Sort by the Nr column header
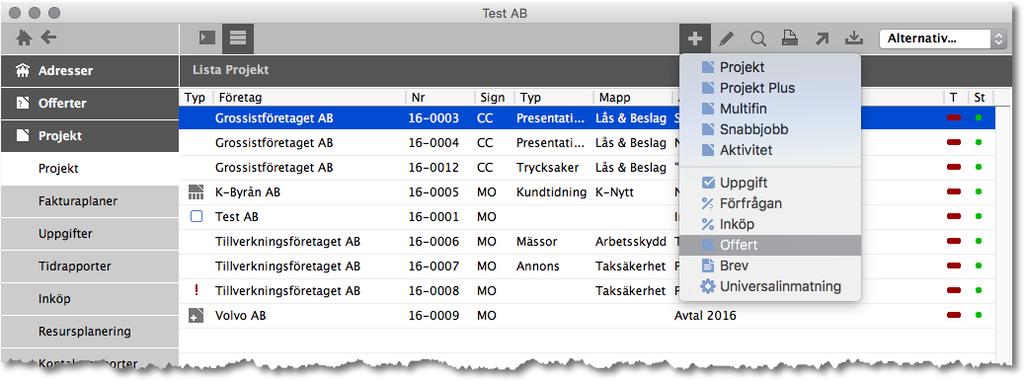The image size is (1024, 381). [440, 97]
